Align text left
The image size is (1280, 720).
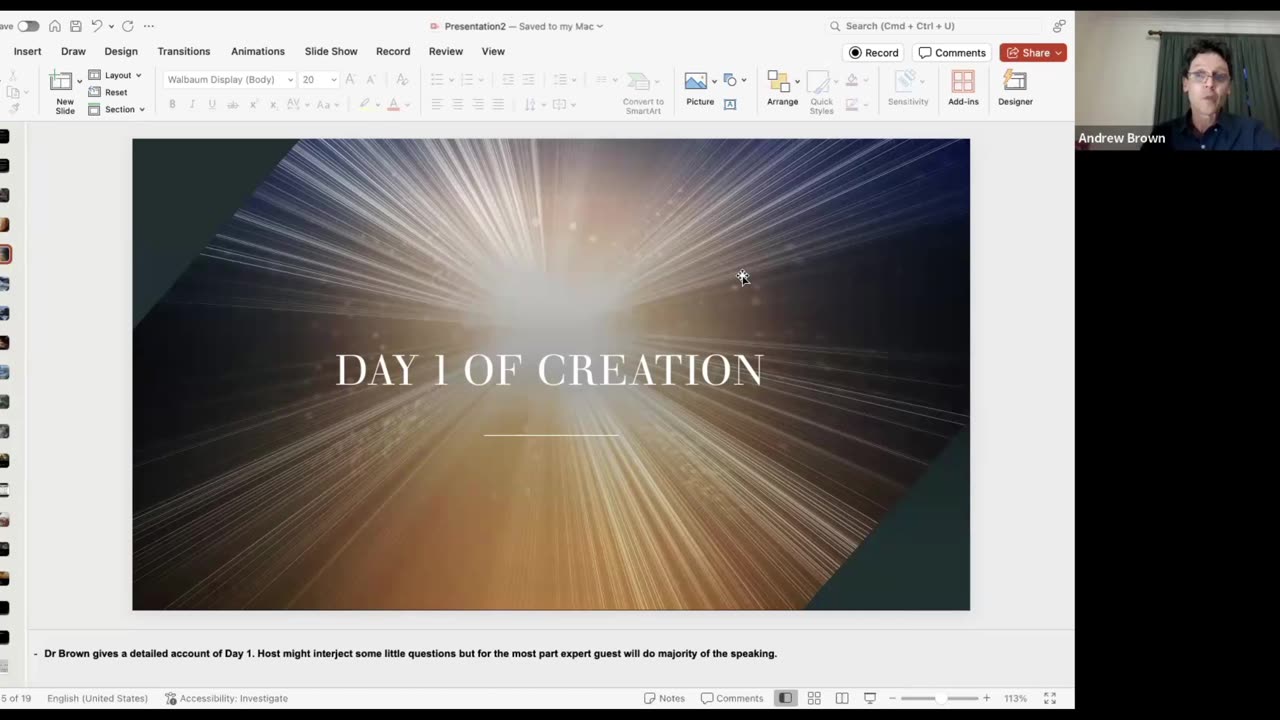pos(437,104)
